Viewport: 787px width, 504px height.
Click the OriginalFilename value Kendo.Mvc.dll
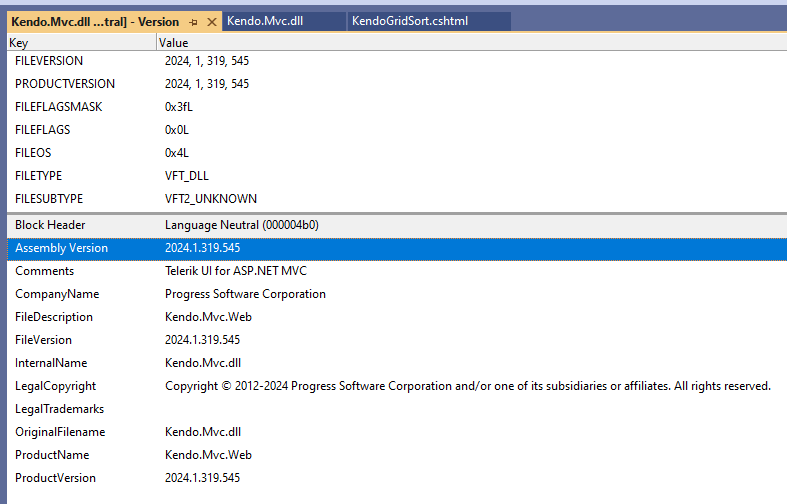(x=203, y=433)
